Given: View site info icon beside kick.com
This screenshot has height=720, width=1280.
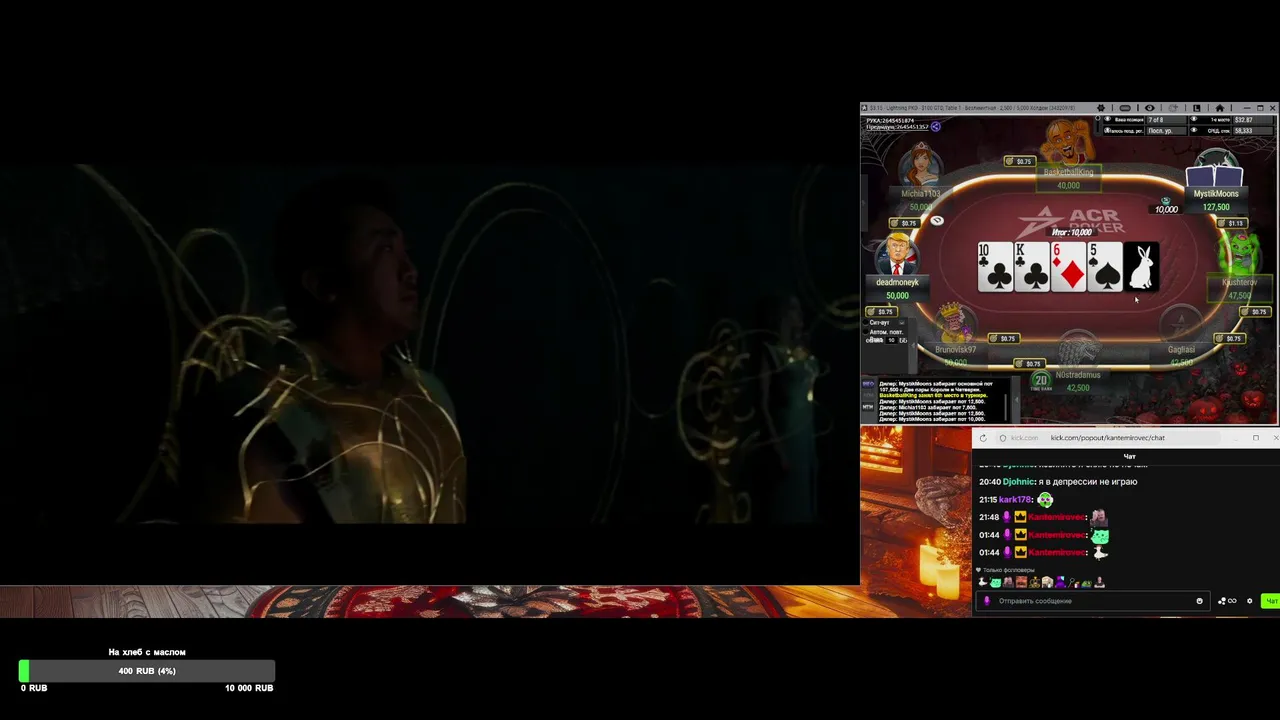Looking at the screenshot, I should (1003, 438).
